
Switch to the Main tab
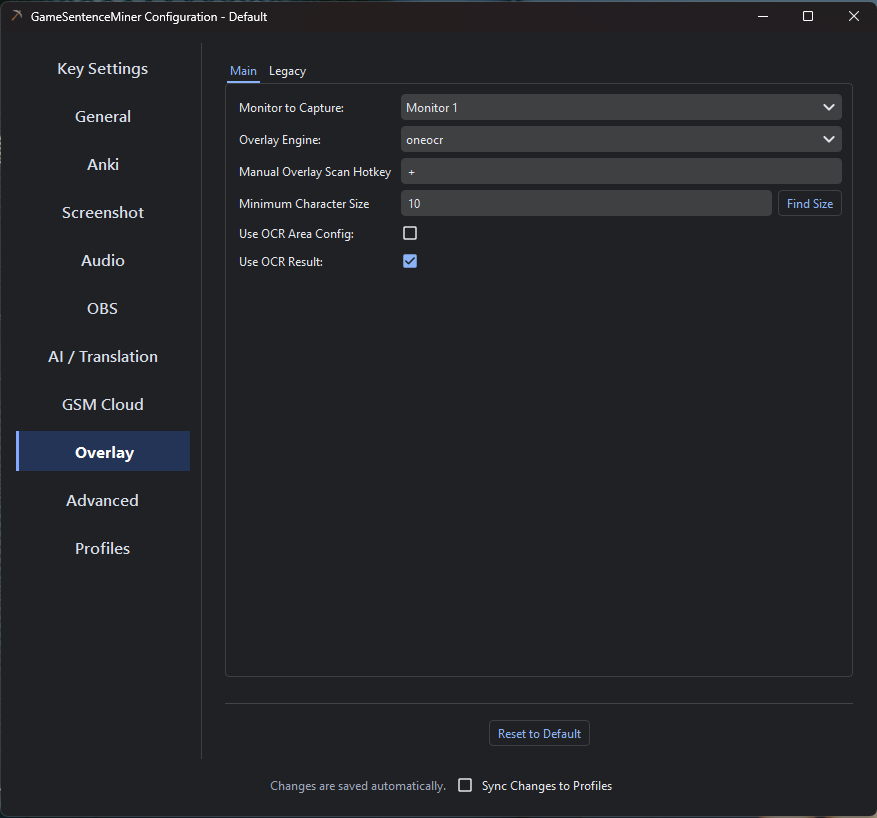click(243, 71)
